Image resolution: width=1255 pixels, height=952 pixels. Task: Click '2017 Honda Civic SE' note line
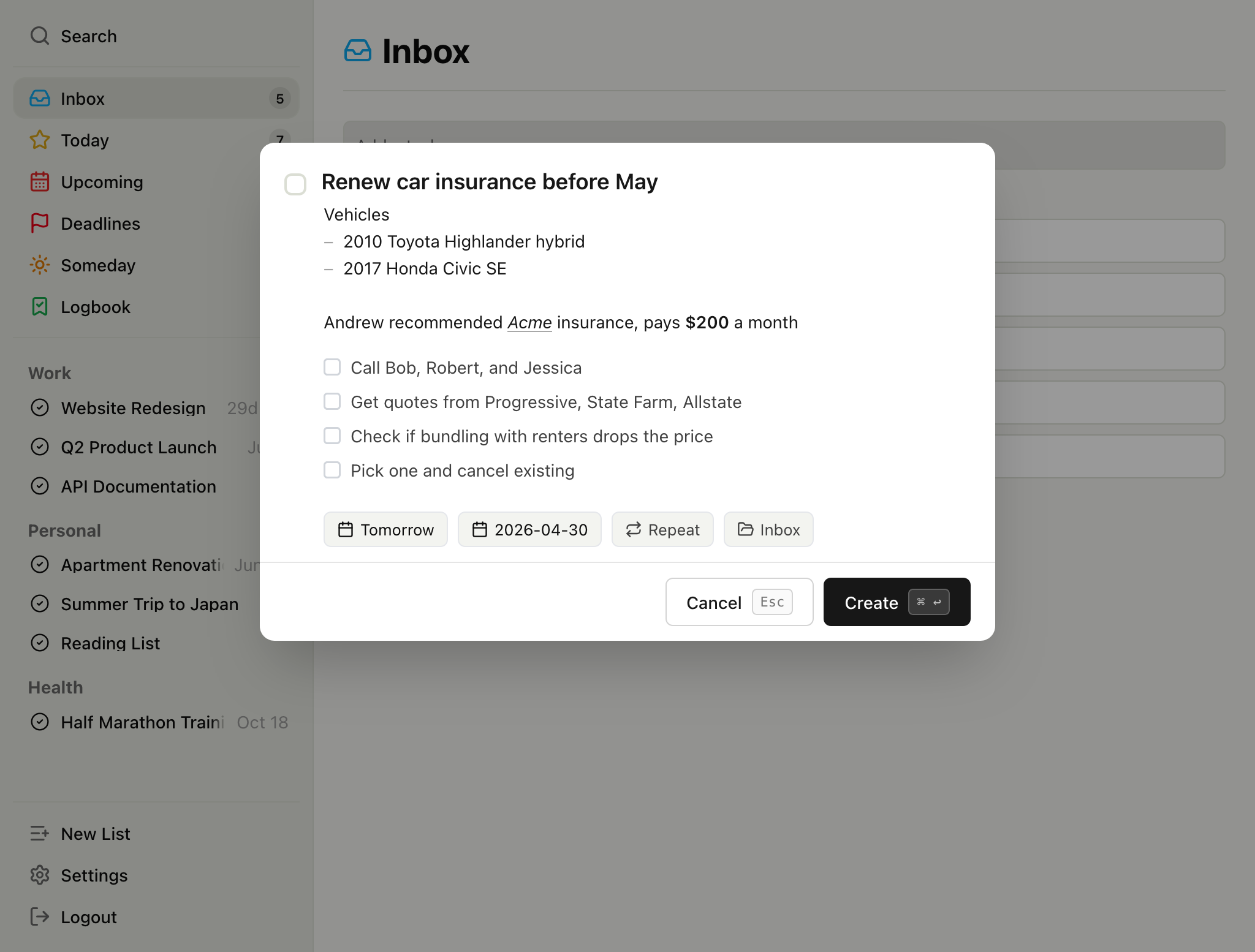point(425,269)
